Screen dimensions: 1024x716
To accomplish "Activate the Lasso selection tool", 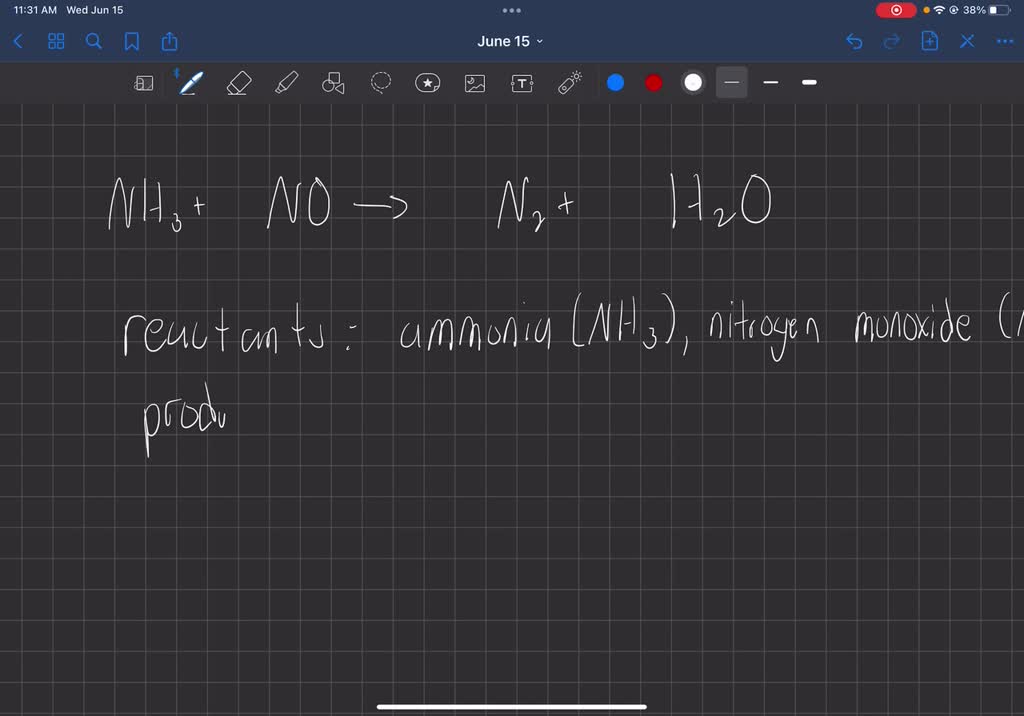I will click(380, 83).
